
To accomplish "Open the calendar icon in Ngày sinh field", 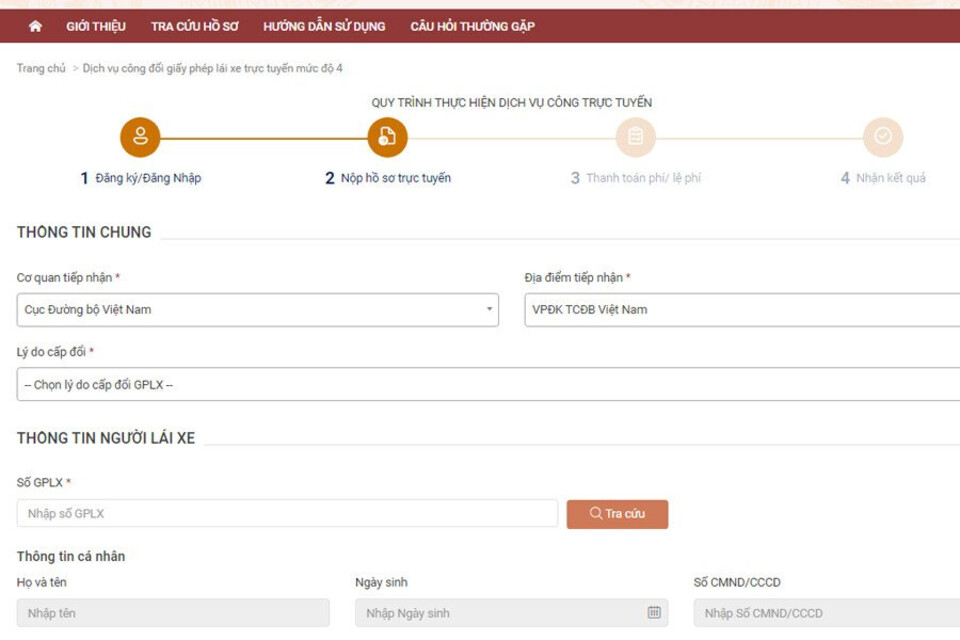I will click(654, 613).
